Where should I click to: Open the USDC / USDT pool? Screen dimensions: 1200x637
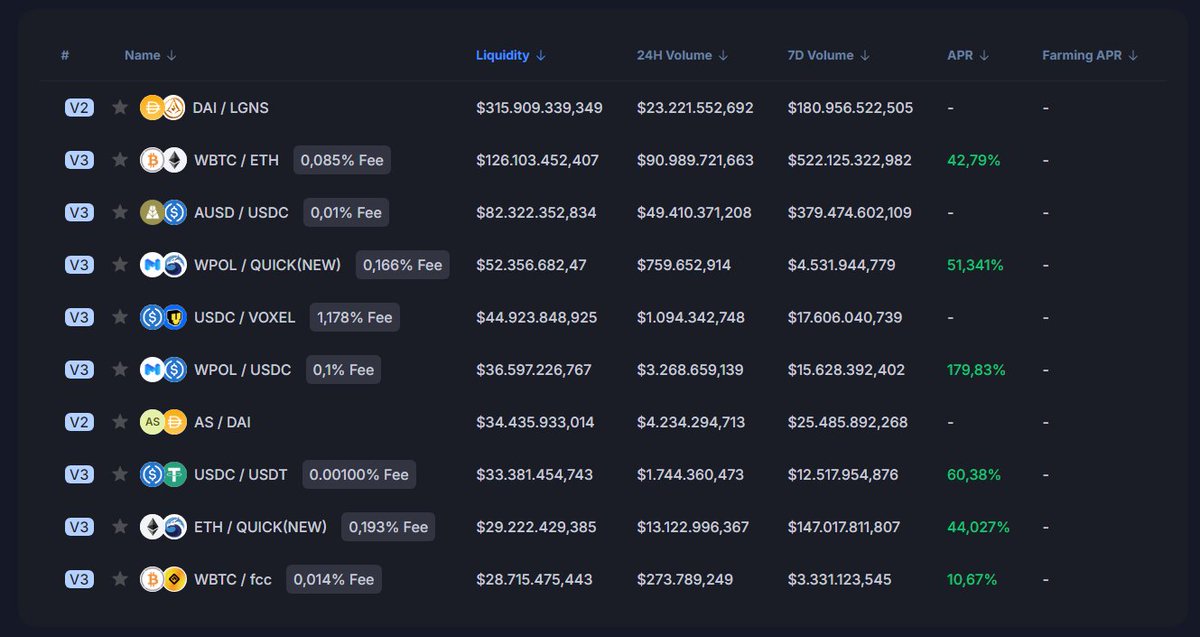coord(240,475)
